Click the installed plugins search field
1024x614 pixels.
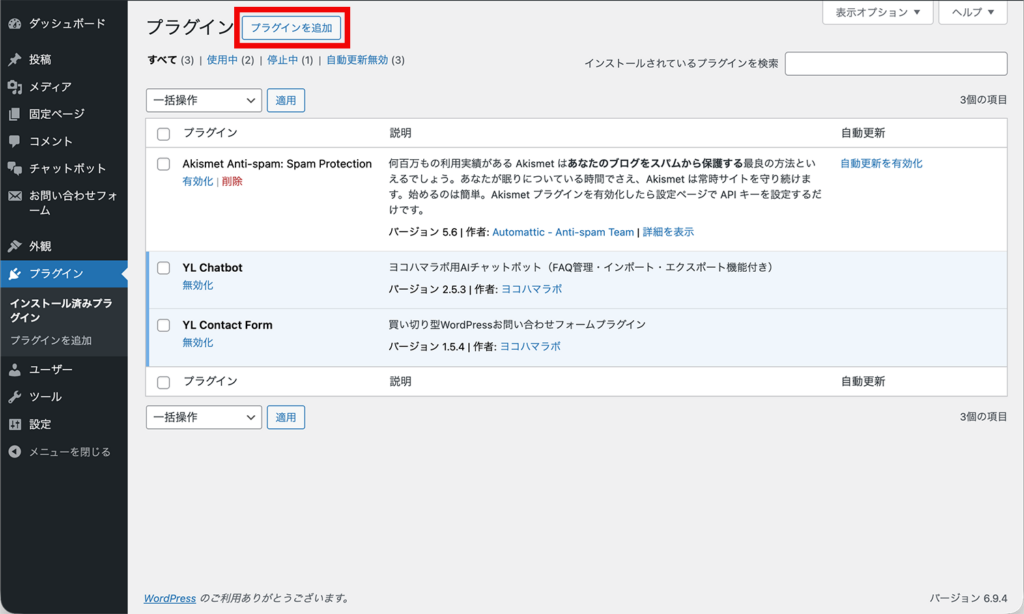click(x=895, y=63)
